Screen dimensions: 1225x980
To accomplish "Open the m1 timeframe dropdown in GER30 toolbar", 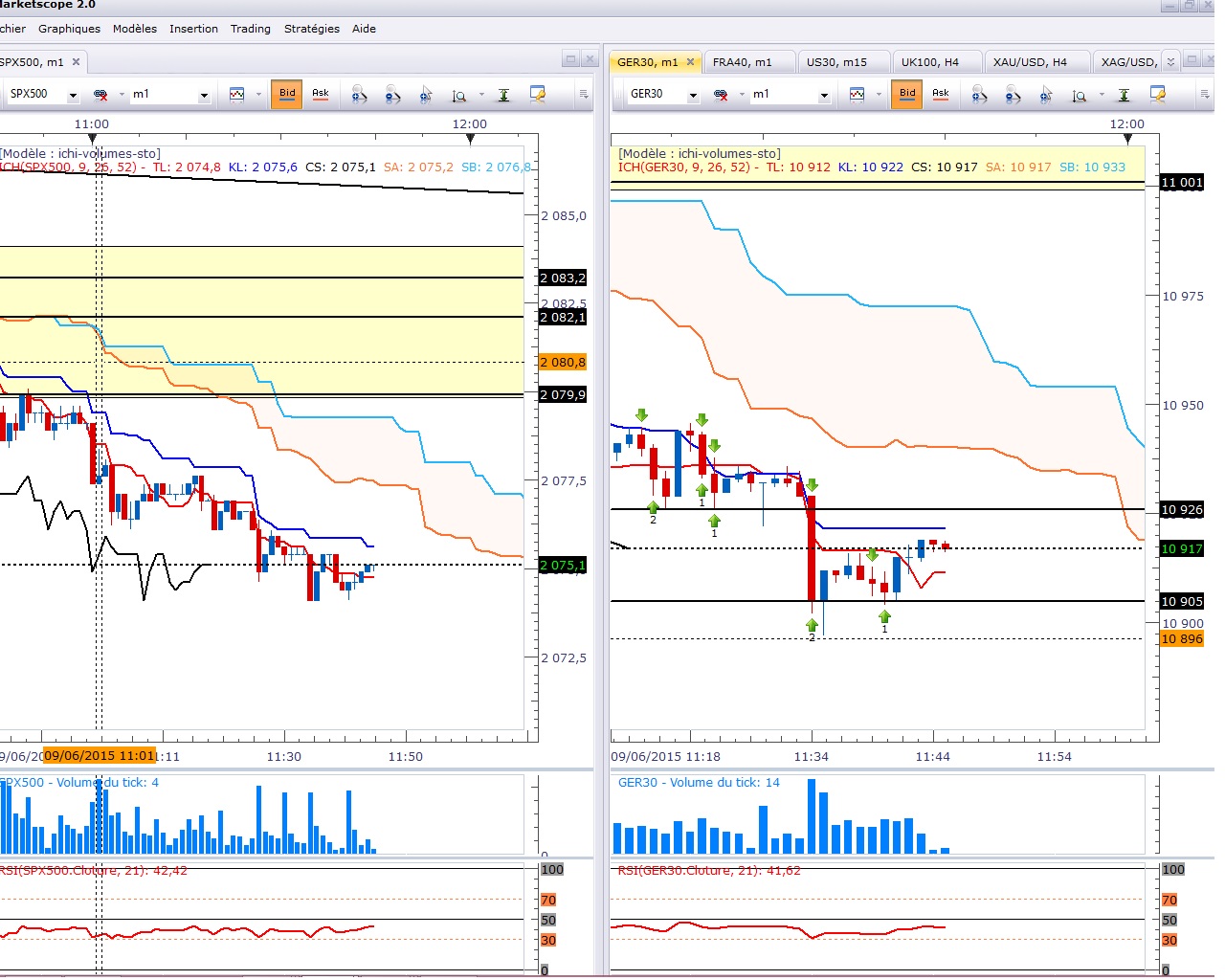I will click(824, 95).
